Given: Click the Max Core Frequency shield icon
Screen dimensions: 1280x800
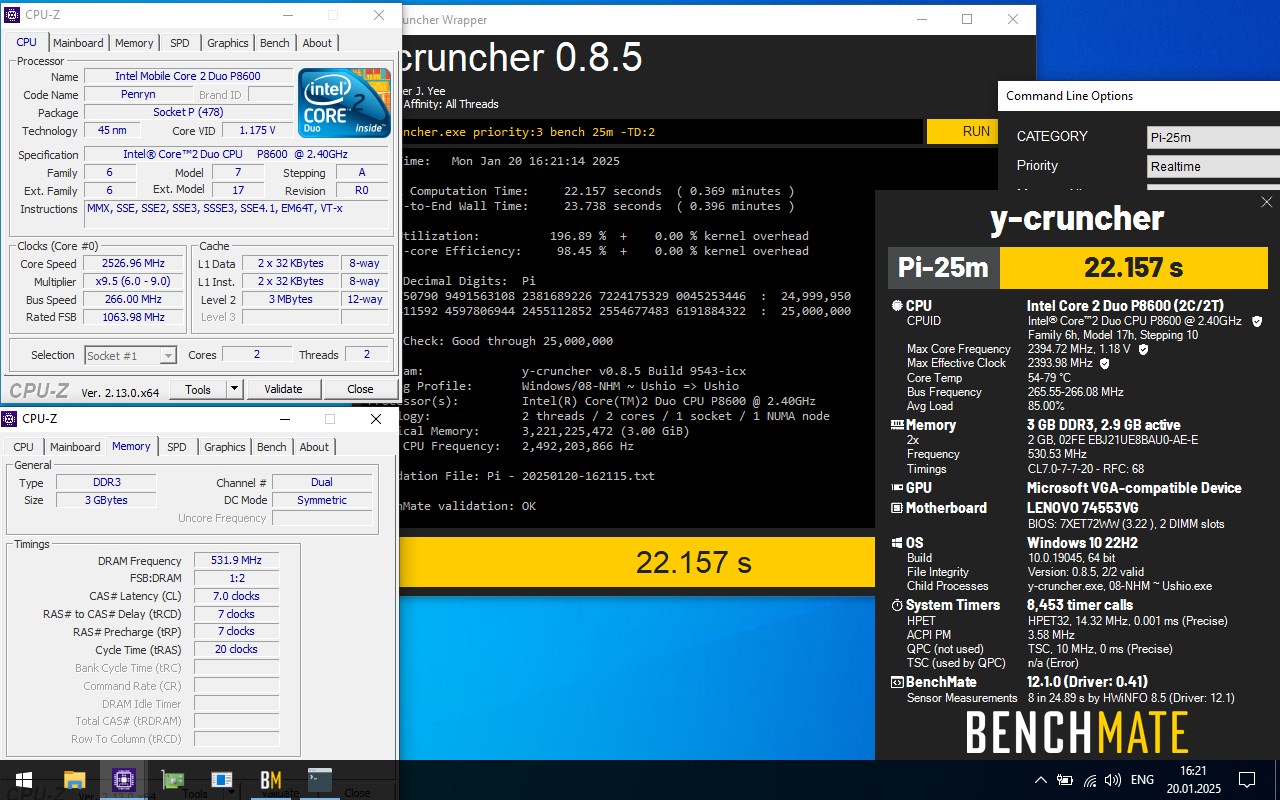Looking at the screenshot, I should (1142, 349).
